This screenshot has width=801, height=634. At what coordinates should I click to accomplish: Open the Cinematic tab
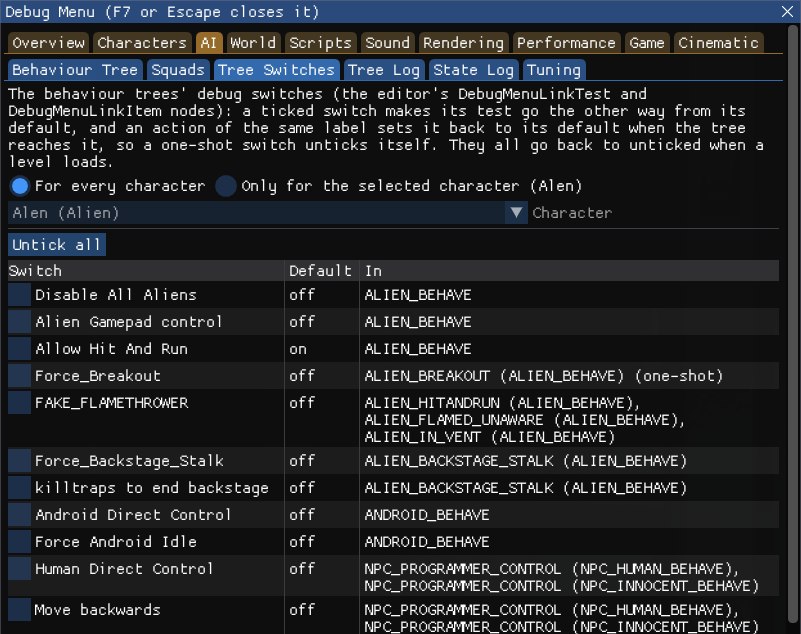(x=718, y=43)
